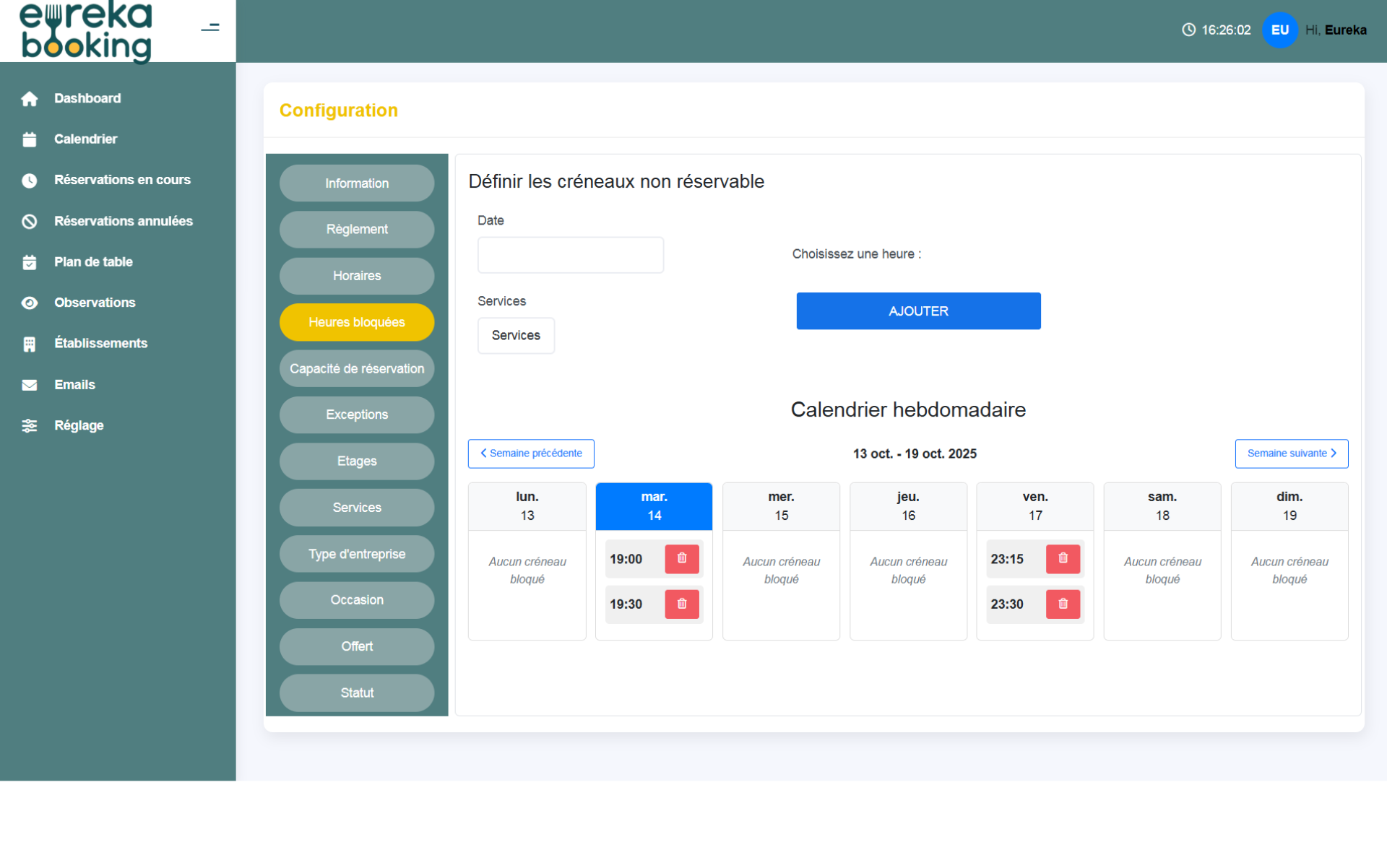Open Dashboard via the home icon
The height and width of the screenshot is (868, 1387).
(x=30, y=99)
